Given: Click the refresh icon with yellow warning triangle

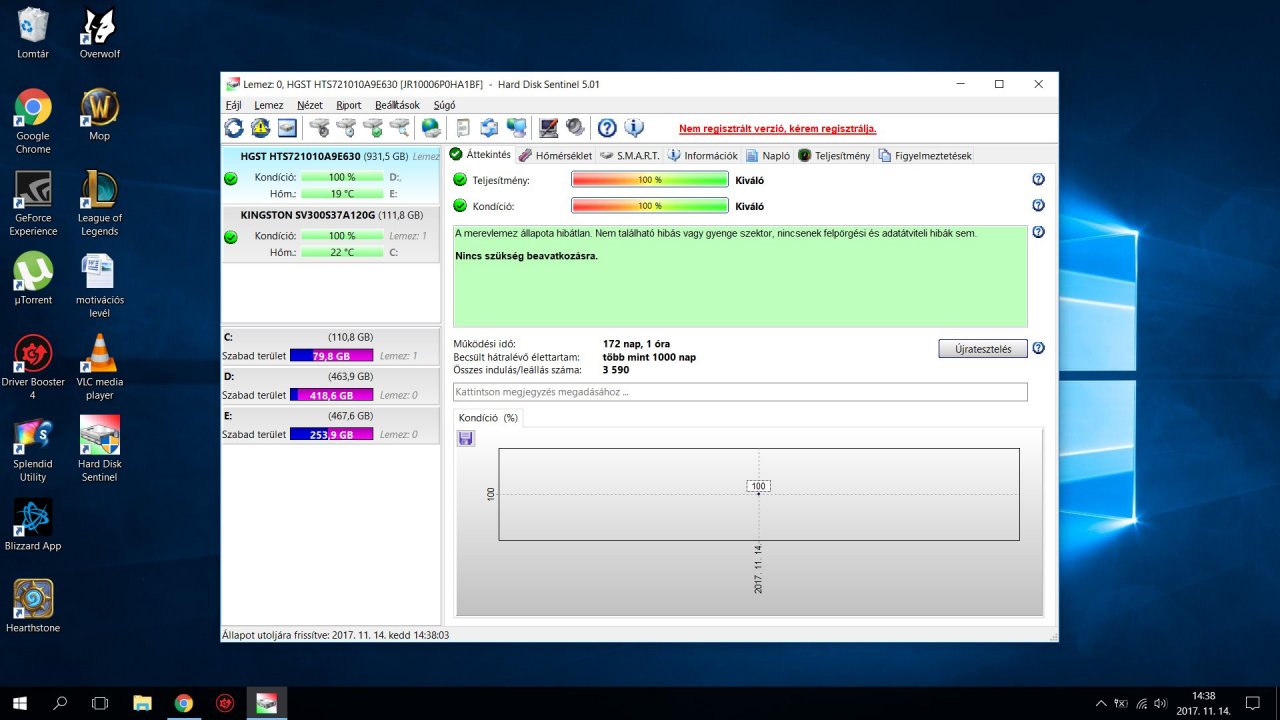Looking at the screenshot, I should [x=261, y=127].
